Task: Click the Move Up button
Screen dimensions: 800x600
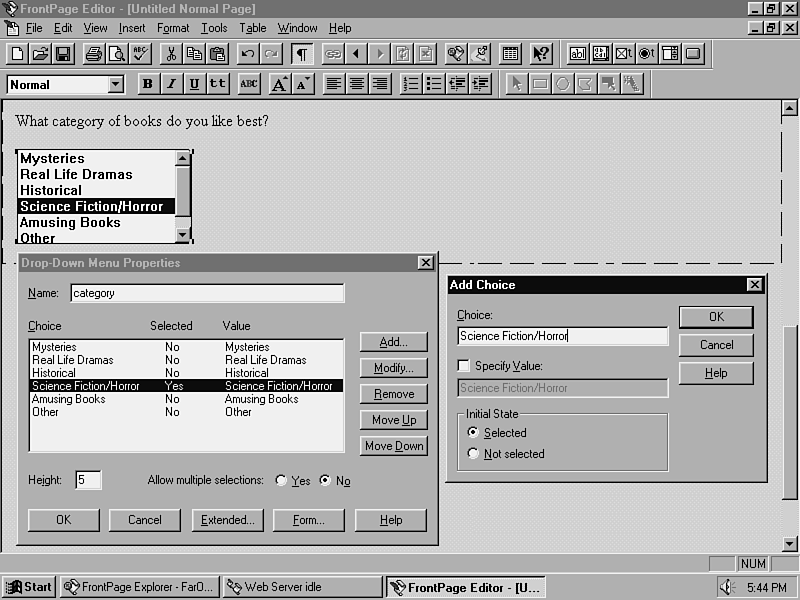Action: (394, 420)
